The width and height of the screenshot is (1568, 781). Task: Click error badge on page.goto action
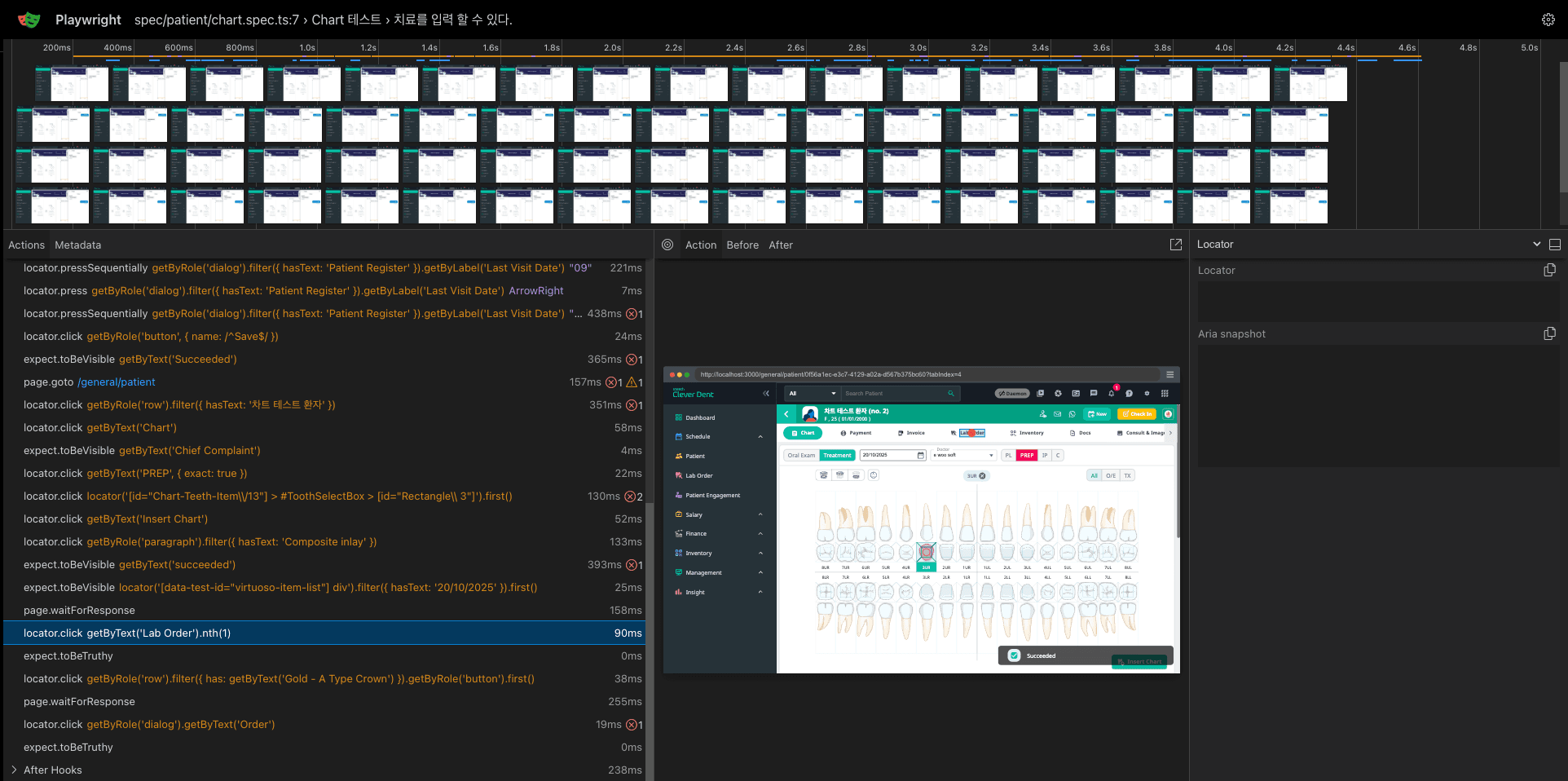tap(611, 382)
